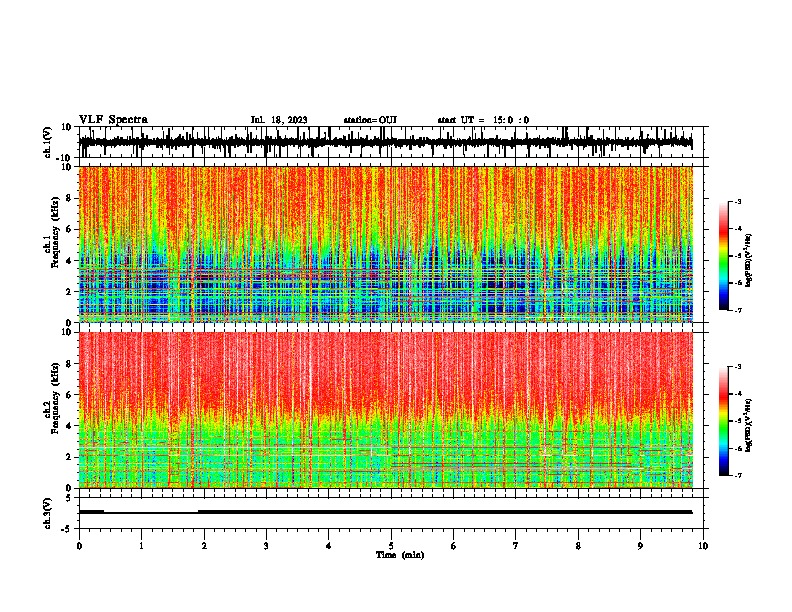This screenshot has width=792, height=612.
Task: Click time axis tick label "7"
Action: pos(516,546)
